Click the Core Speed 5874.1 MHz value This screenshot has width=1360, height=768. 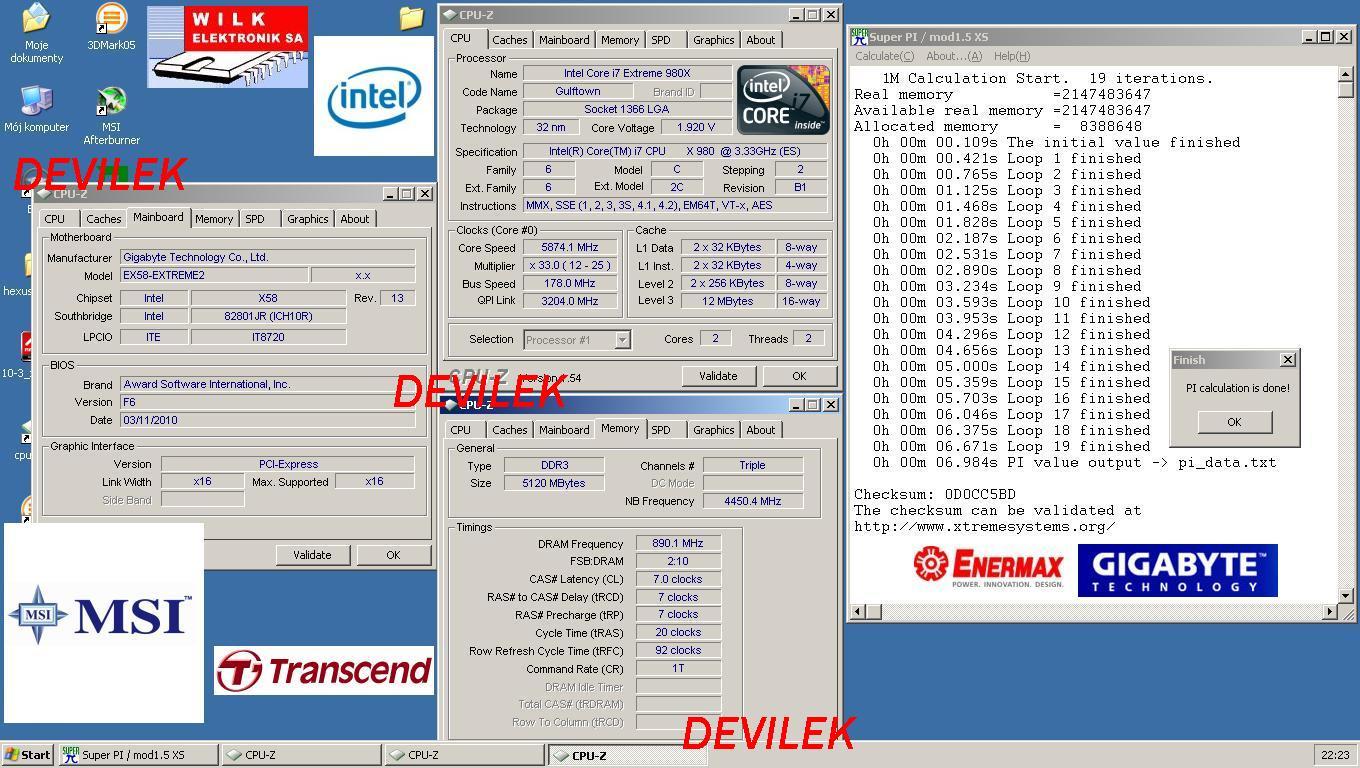click(570, 248)
